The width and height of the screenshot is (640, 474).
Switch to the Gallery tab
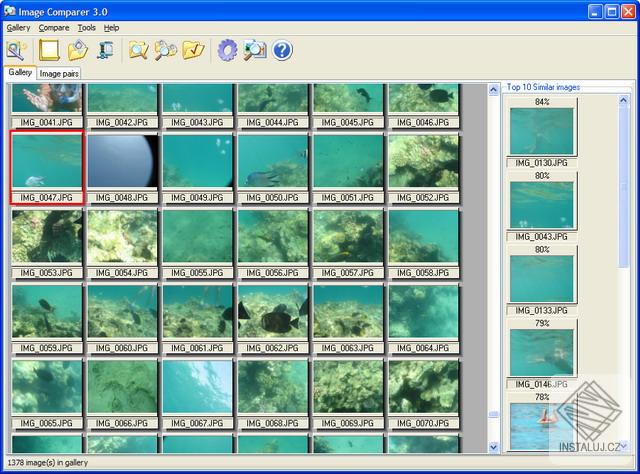(x=20, y=72)
